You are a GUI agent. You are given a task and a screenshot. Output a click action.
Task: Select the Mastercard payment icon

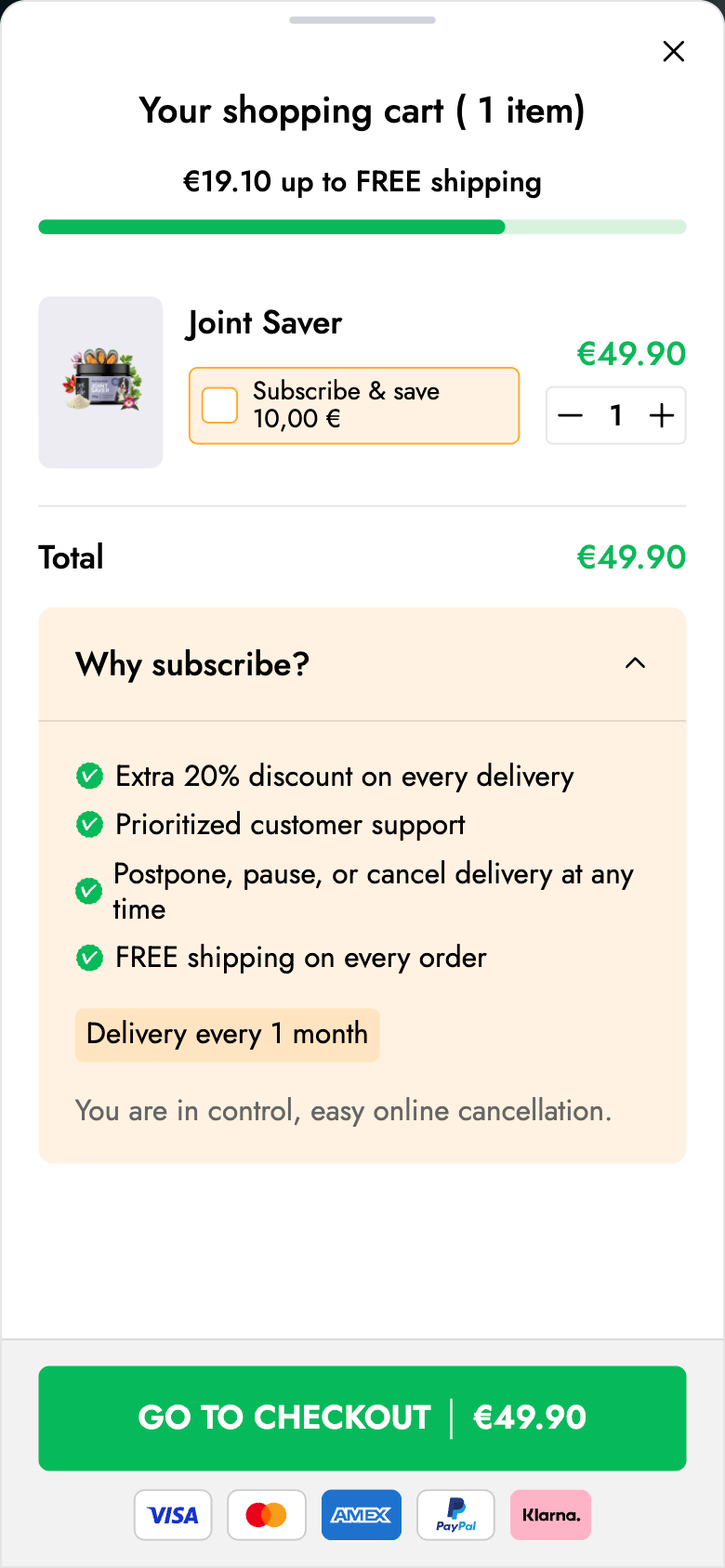point(267,1515)
